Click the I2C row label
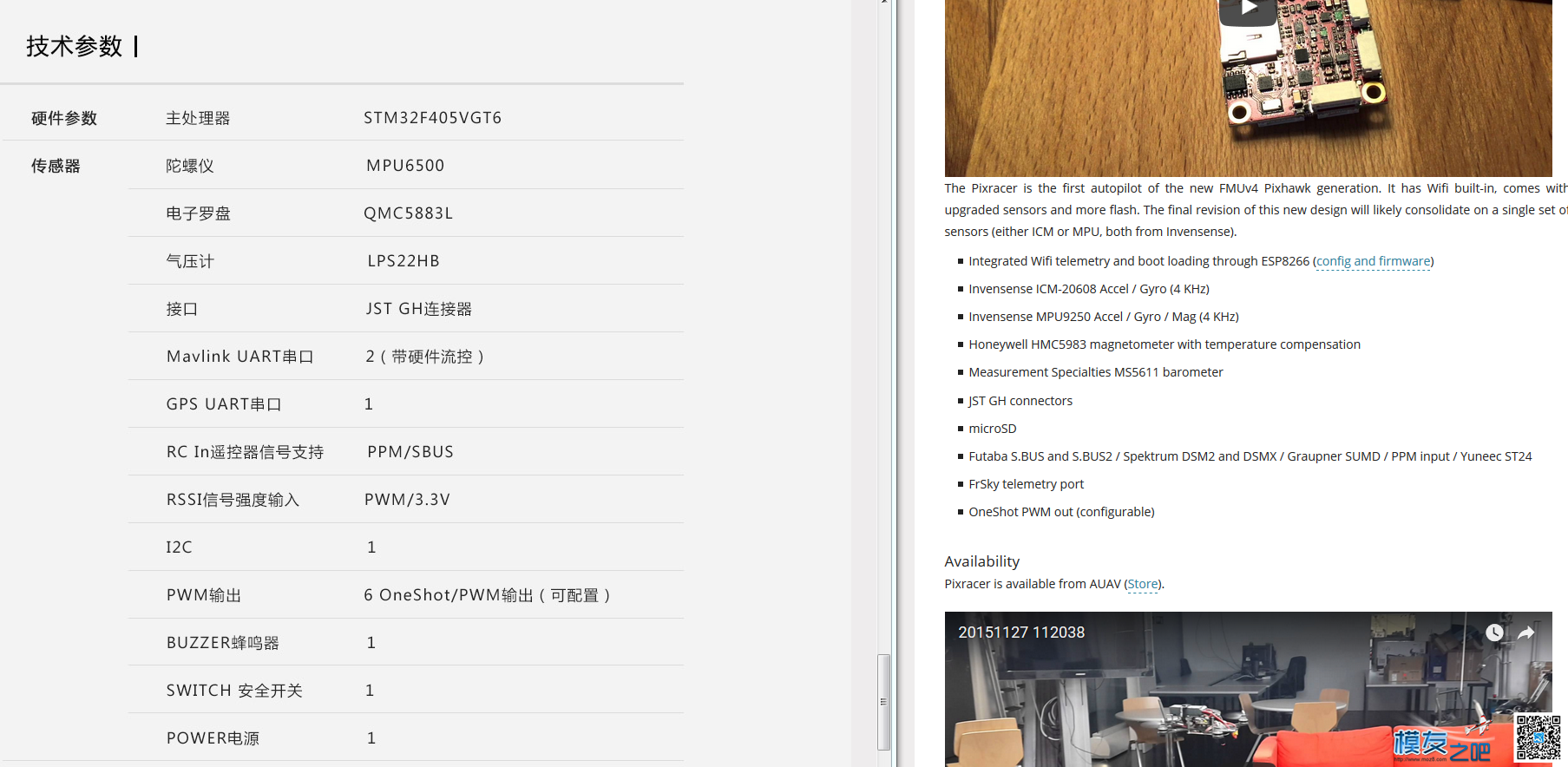 [x=179, y=547]
